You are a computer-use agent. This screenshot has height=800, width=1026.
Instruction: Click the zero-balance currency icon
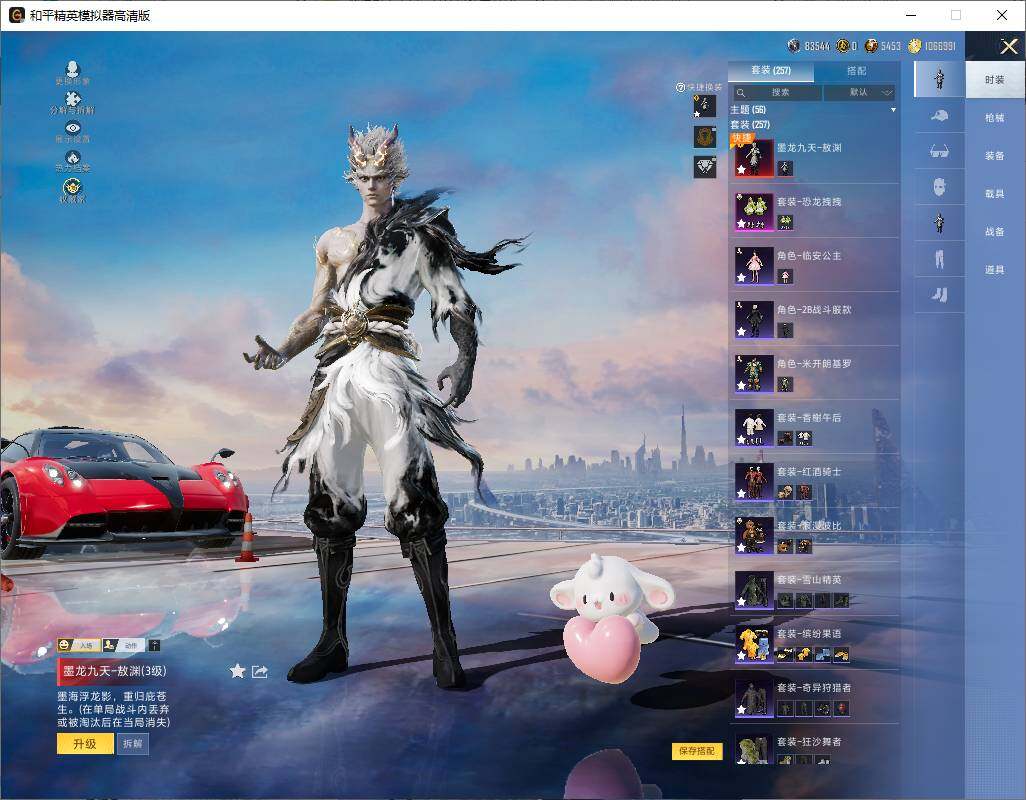(842, 46)
